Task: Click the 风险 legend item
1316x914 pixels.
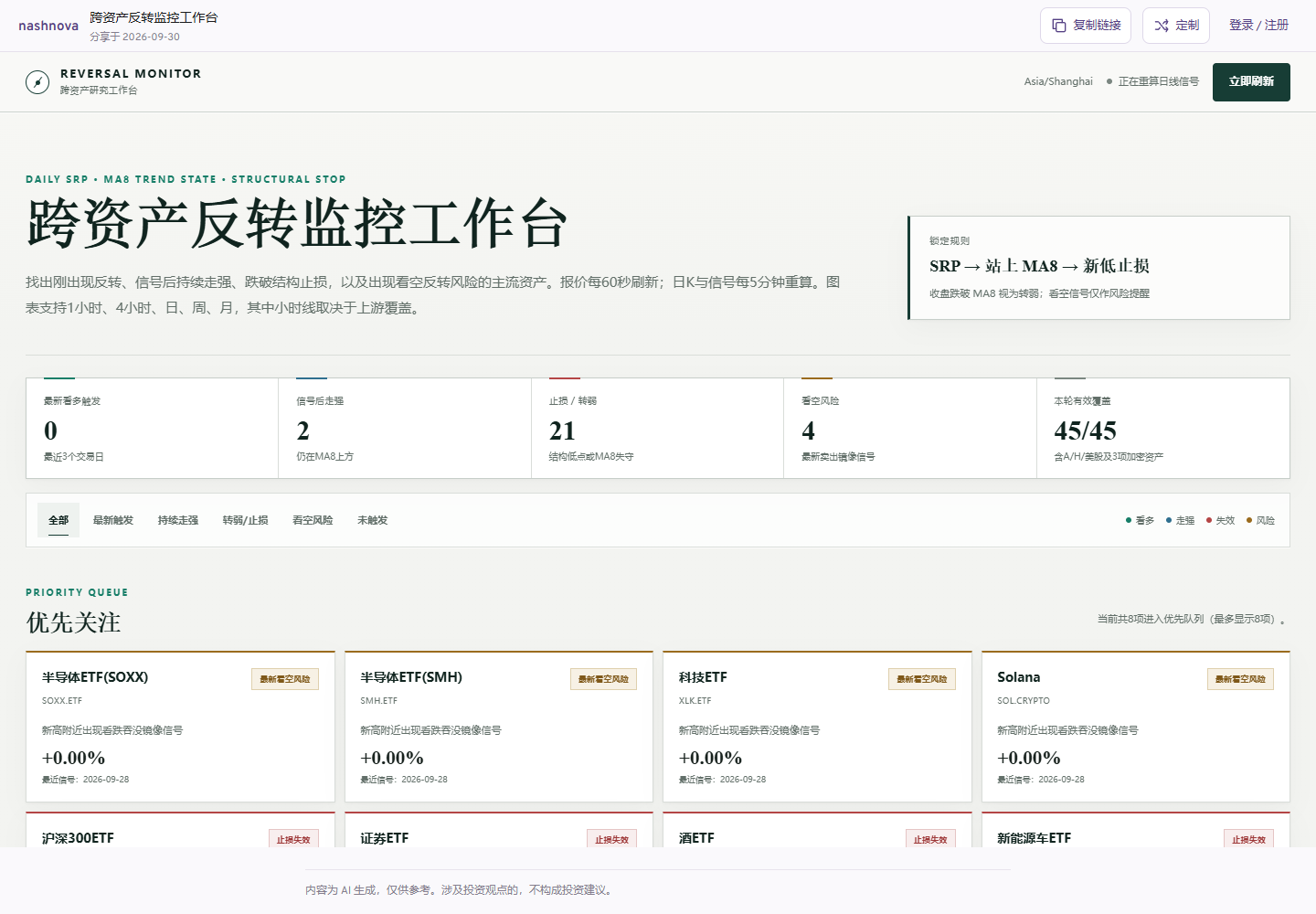Action: point(1261,520)
